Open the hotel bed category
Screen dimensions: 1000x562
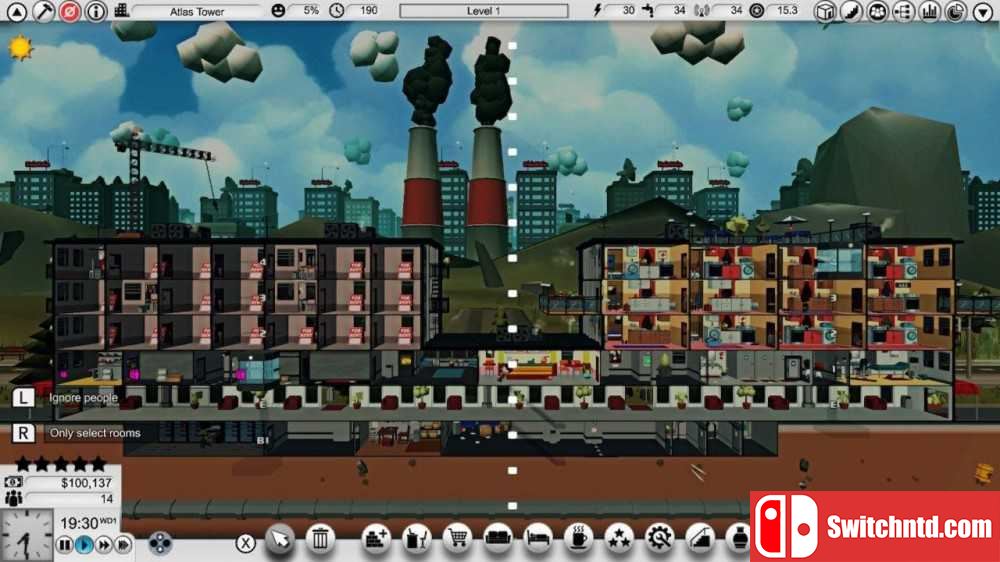pos(538,540)
